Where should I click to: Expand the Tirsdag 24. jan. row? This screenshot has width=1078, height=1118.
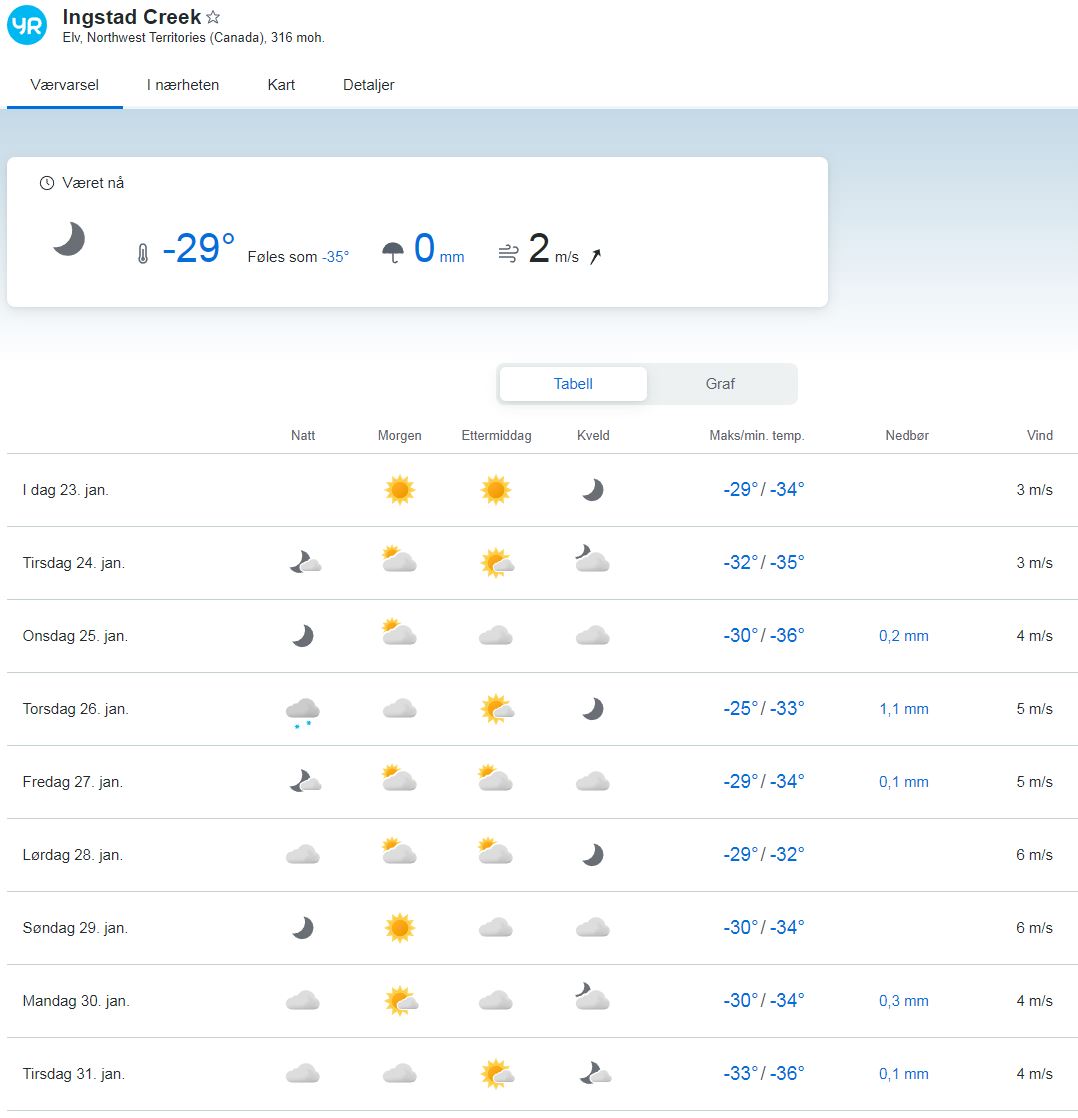[x=74, y=563]
